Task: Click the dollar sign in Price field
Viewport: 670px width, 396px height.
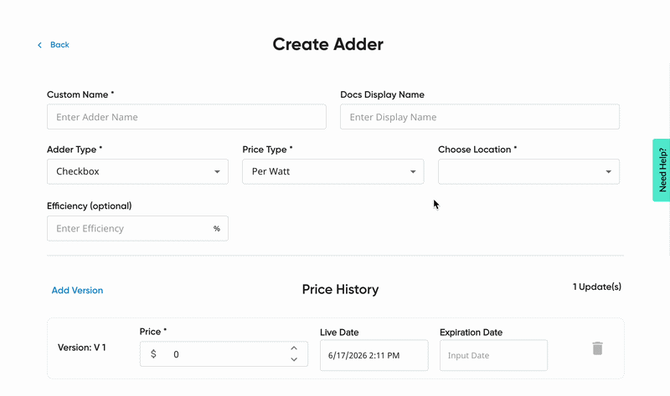Action: tap(153, 354)
